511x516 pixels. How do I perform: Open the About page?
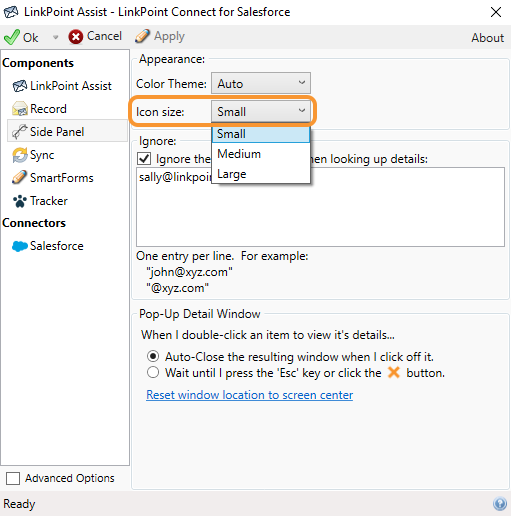[487, 38]
